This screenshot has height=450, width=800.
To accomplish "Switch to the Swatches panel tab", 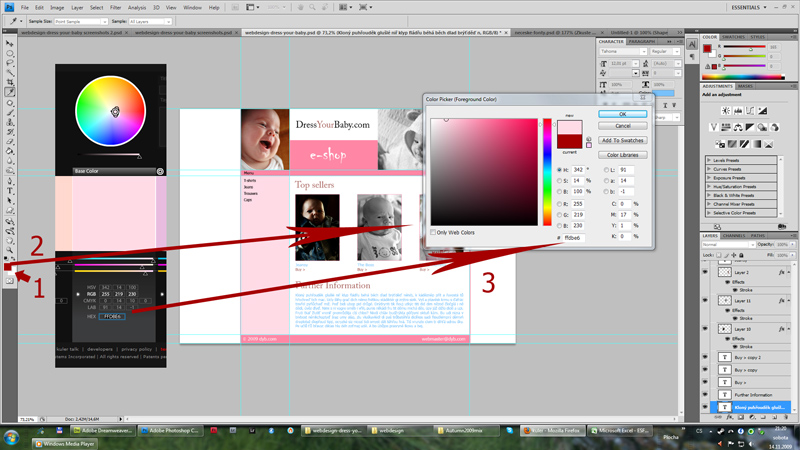I will click(x=733, y=37).
